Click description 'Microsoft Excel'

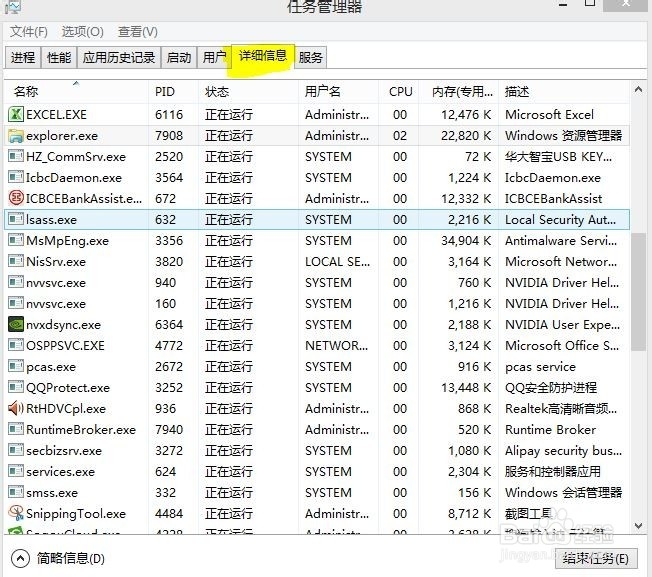(x=549, y=115)
